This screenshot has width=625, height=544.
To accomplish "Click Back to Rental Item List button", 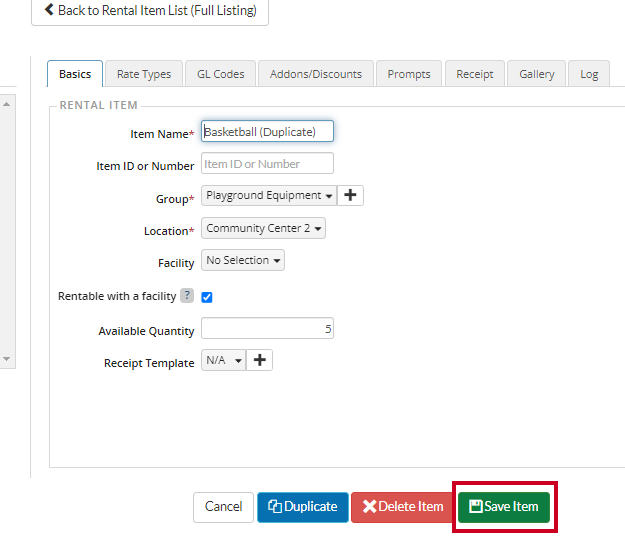I will [150, 11].
